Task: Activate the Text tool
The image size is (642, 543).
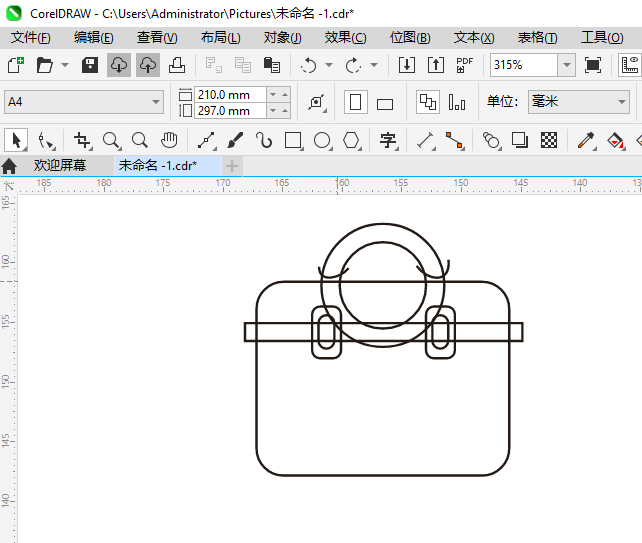Action: 388,140
